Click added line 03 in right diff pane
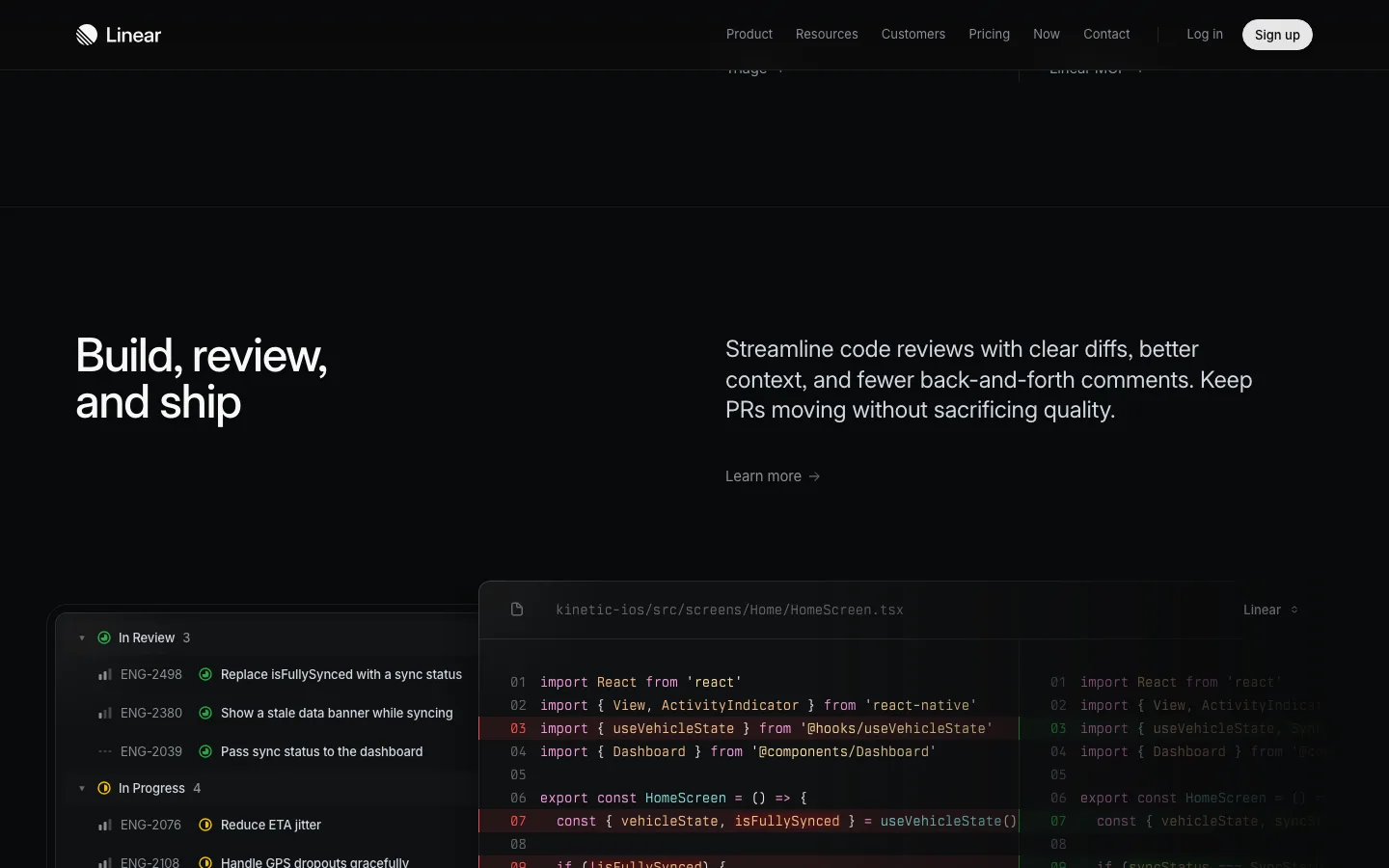The width and height of the screenshot is (1389, 868). click(1171, 728)
